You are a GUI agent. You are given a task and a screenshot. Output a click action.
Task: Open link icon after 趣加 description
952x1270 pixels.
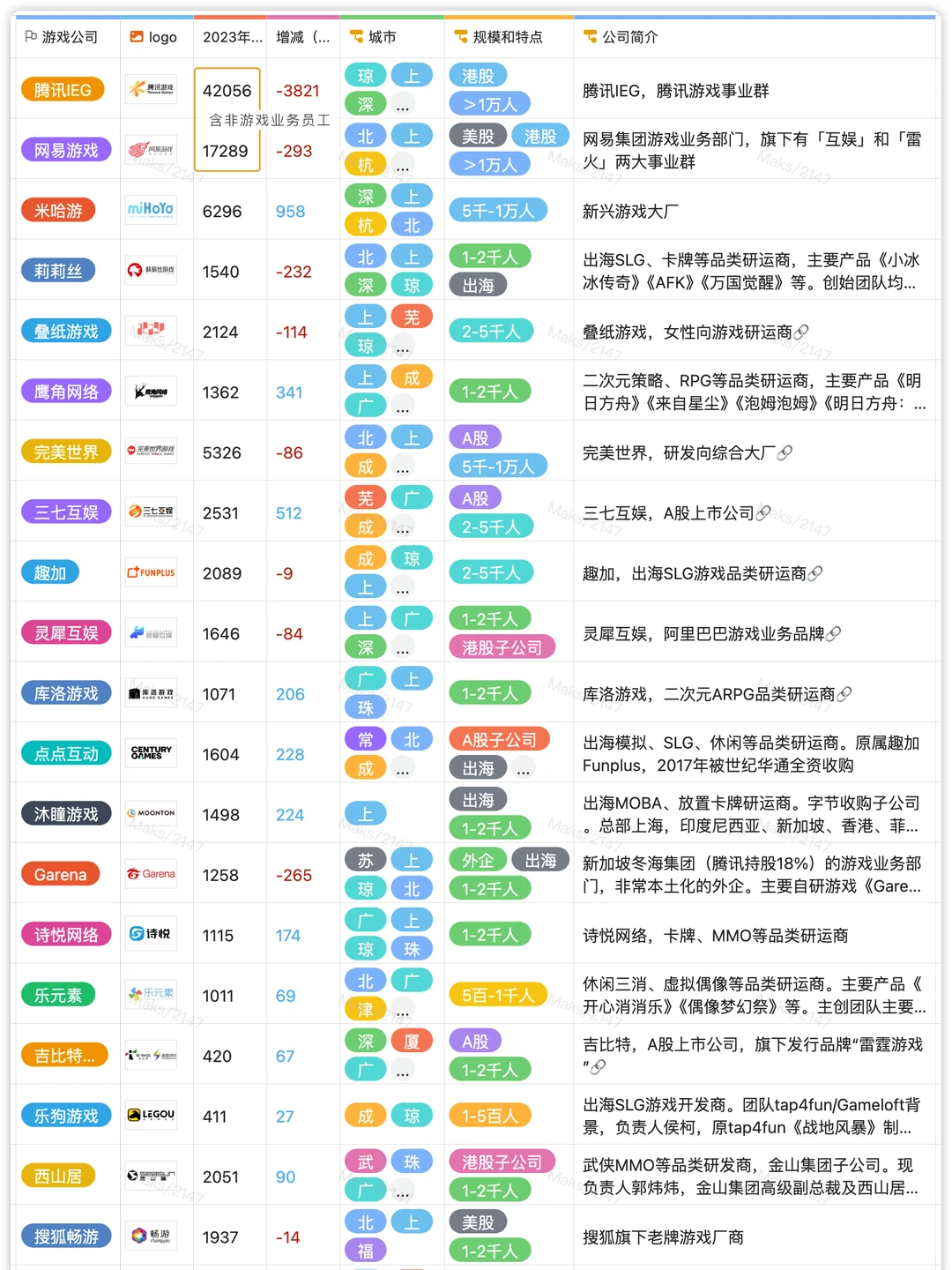(x=815, y=573)
